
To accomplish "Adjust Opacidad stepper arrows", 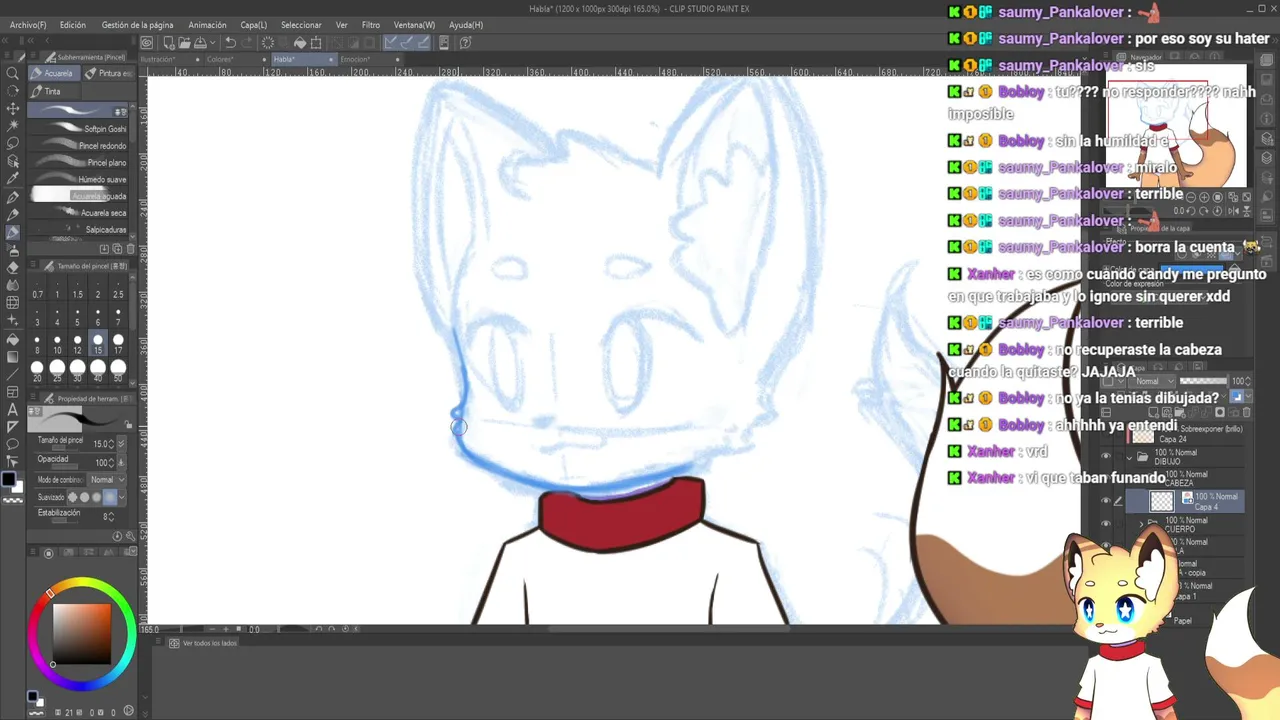I will click(112, 463).
